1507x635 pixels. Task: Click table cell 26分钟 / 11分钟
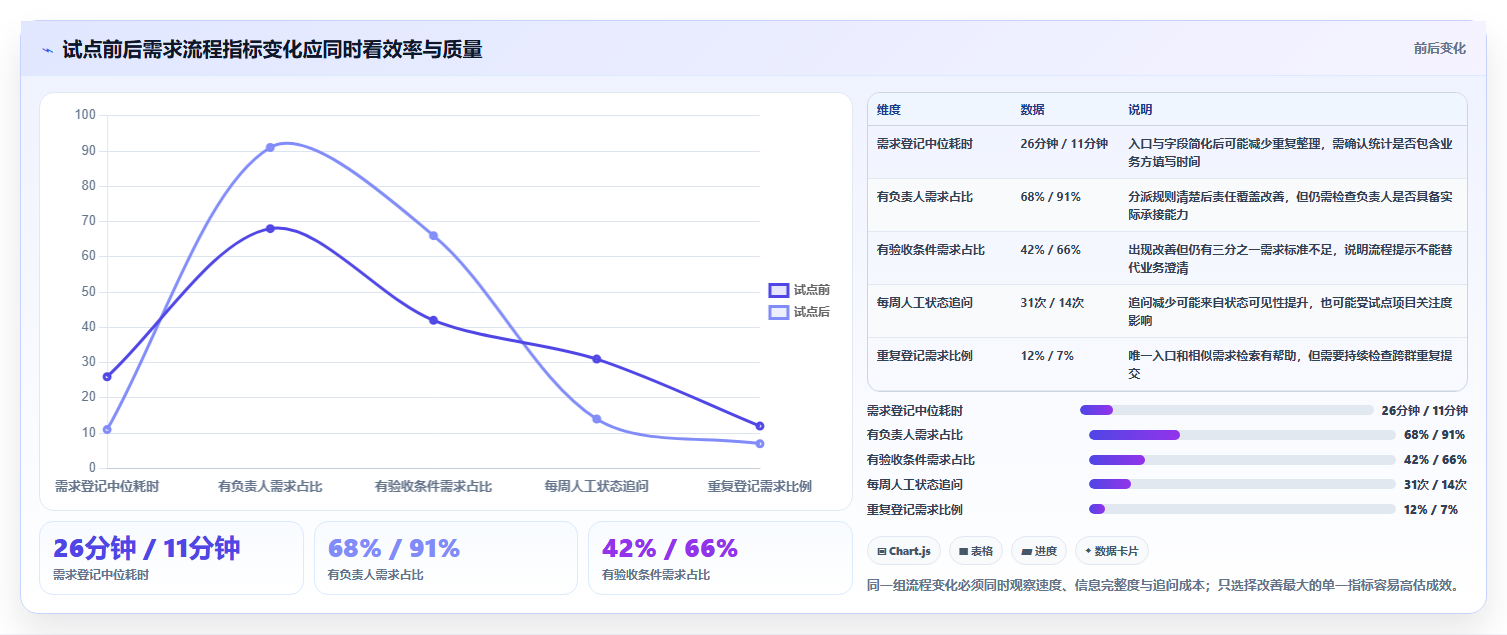[1064, 143]
